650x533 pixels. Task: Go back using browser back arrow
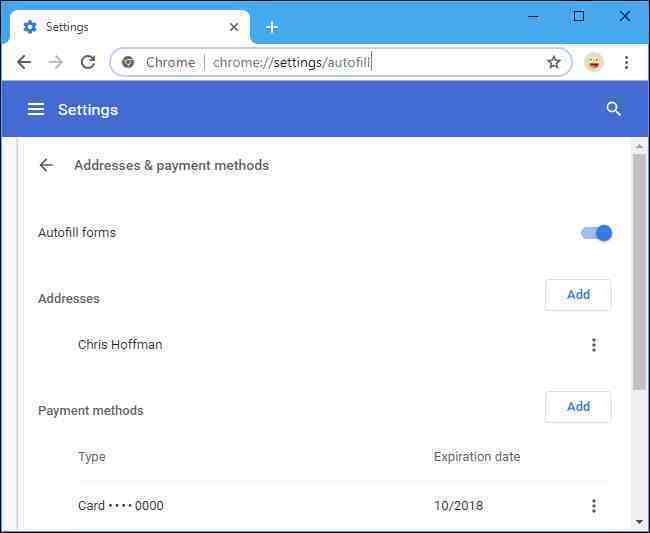coord(24,63)
